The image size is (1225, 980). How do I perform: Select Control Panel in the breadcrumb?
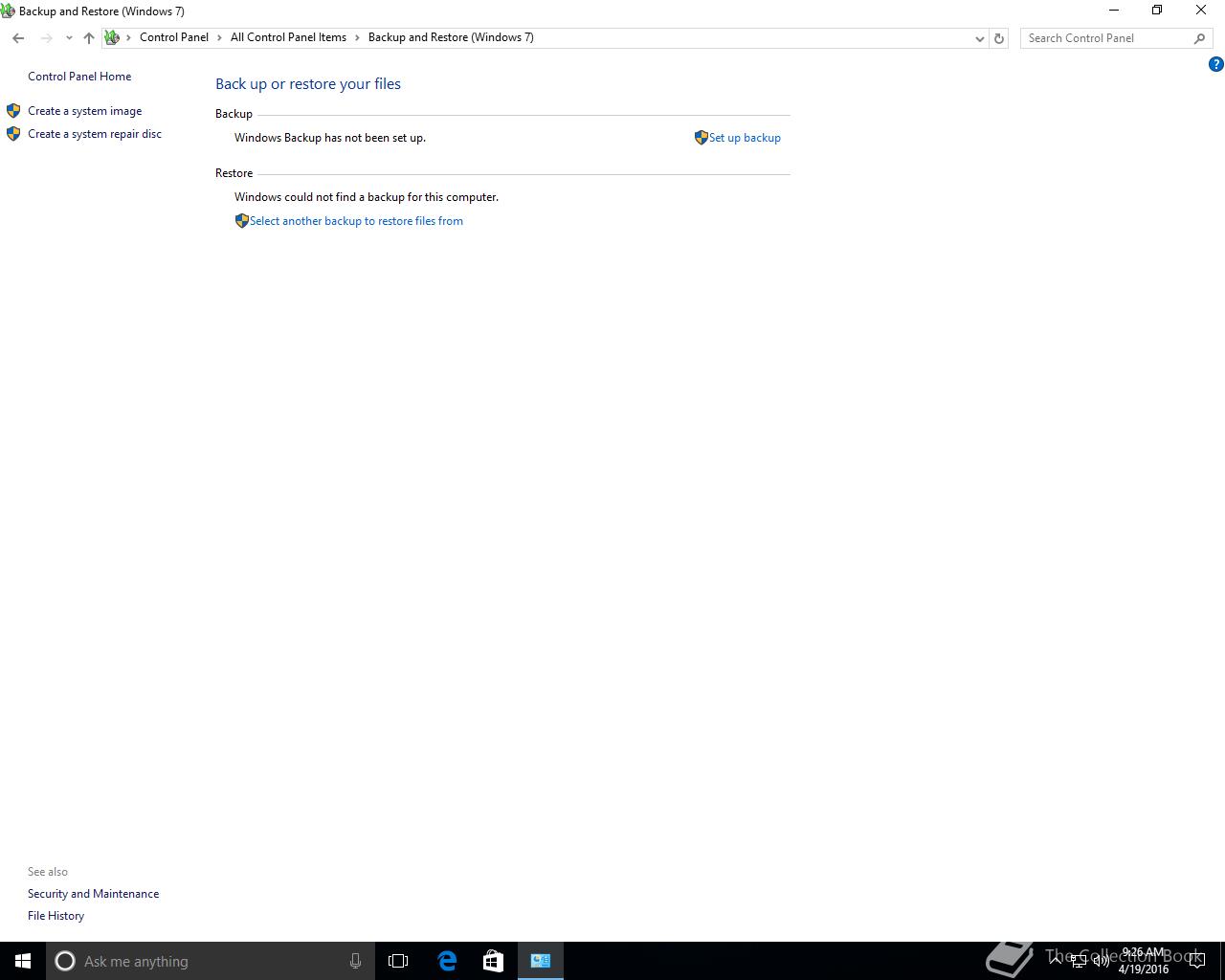(174, 37)
